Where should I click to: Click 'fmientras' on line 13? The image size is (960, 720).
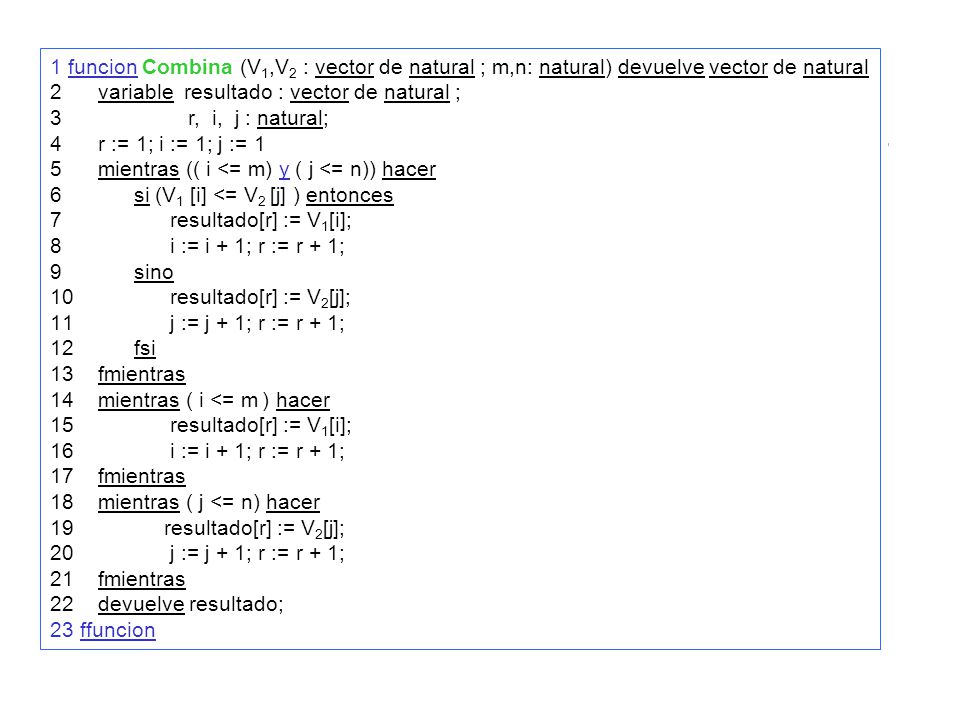(x=141, y=374)
